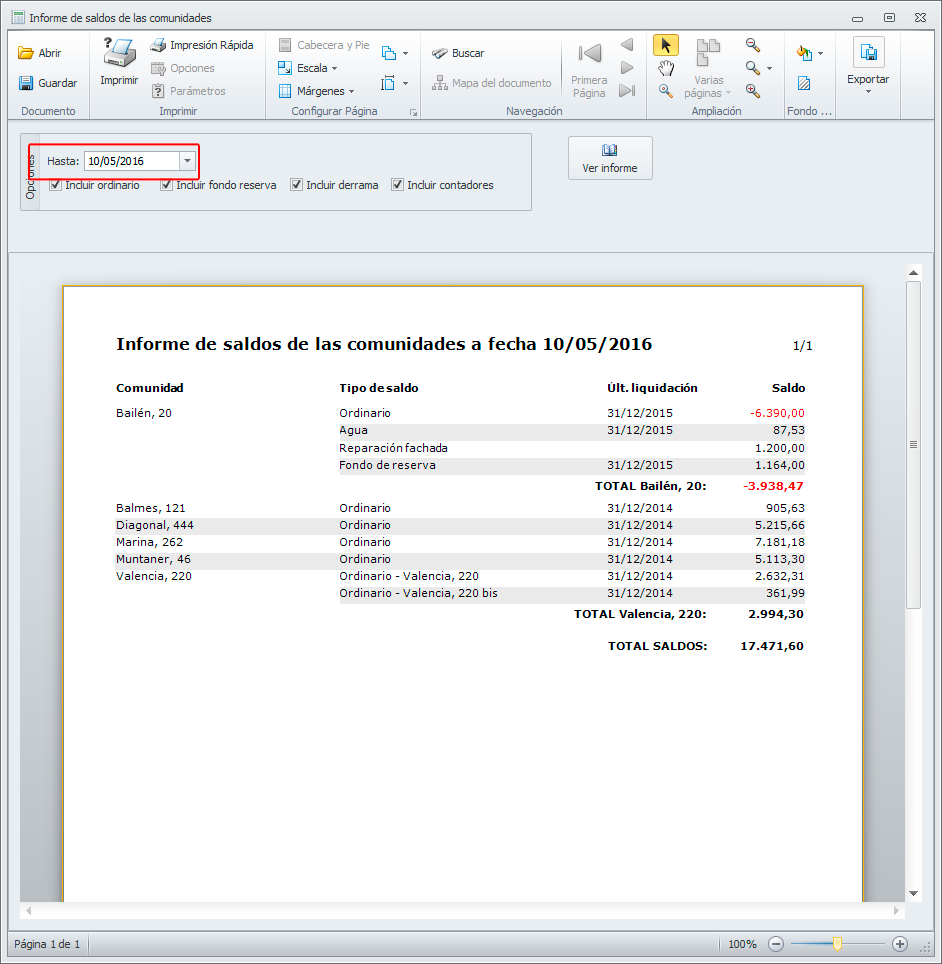
Task: Click the Abrir open document button
Action: pos(40,53)
